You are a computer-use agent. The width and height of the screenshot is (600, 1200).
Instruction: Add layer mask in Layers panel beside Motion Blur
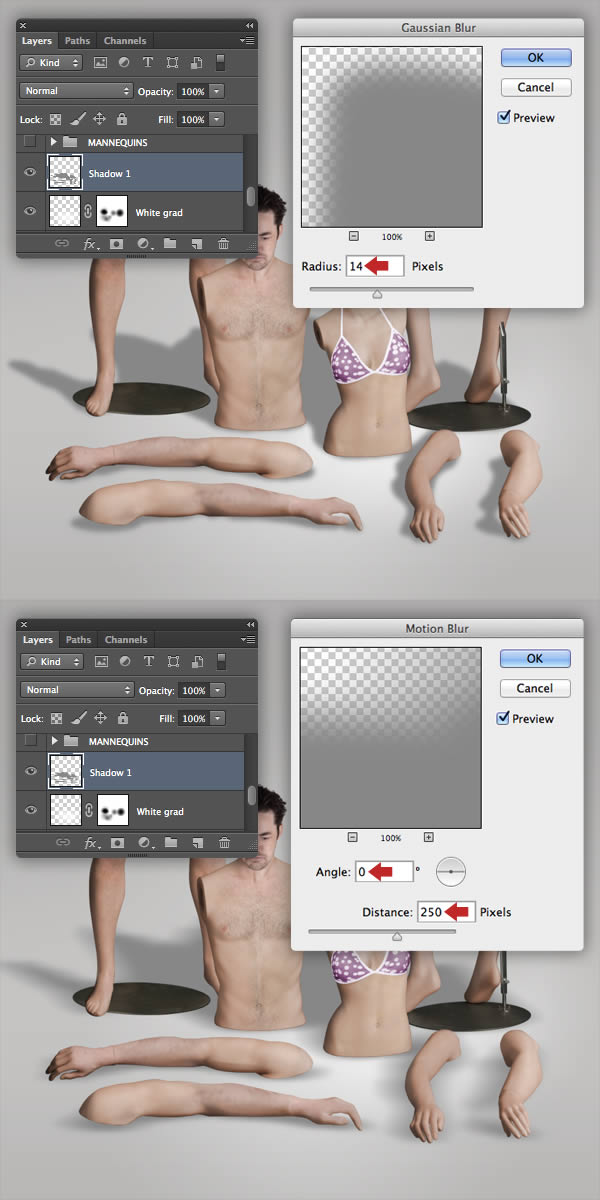[x=117, y=843]
